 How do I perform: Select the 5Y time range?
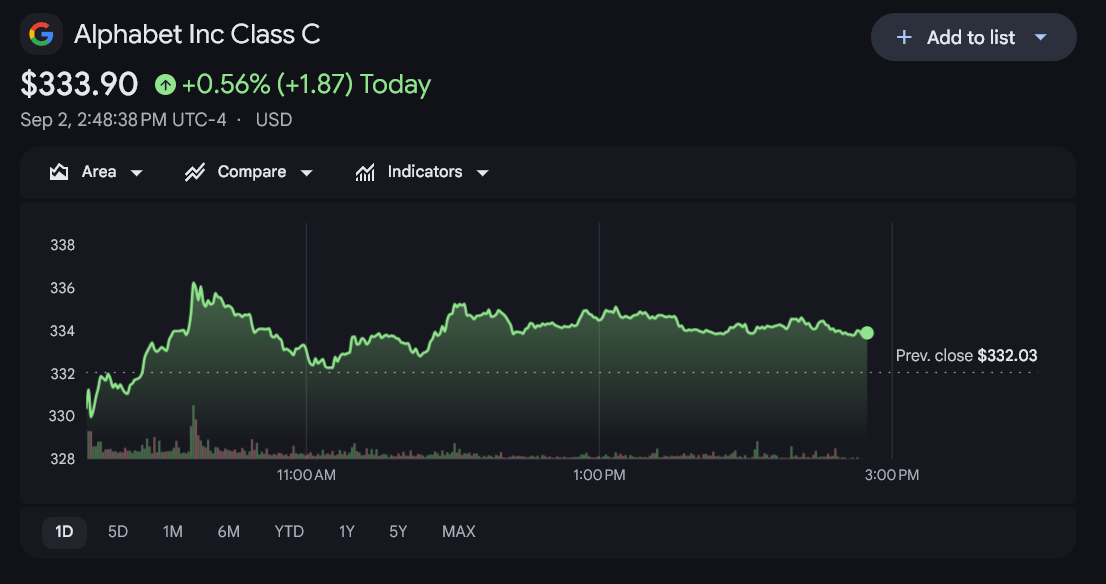click(x=399, y=532)
